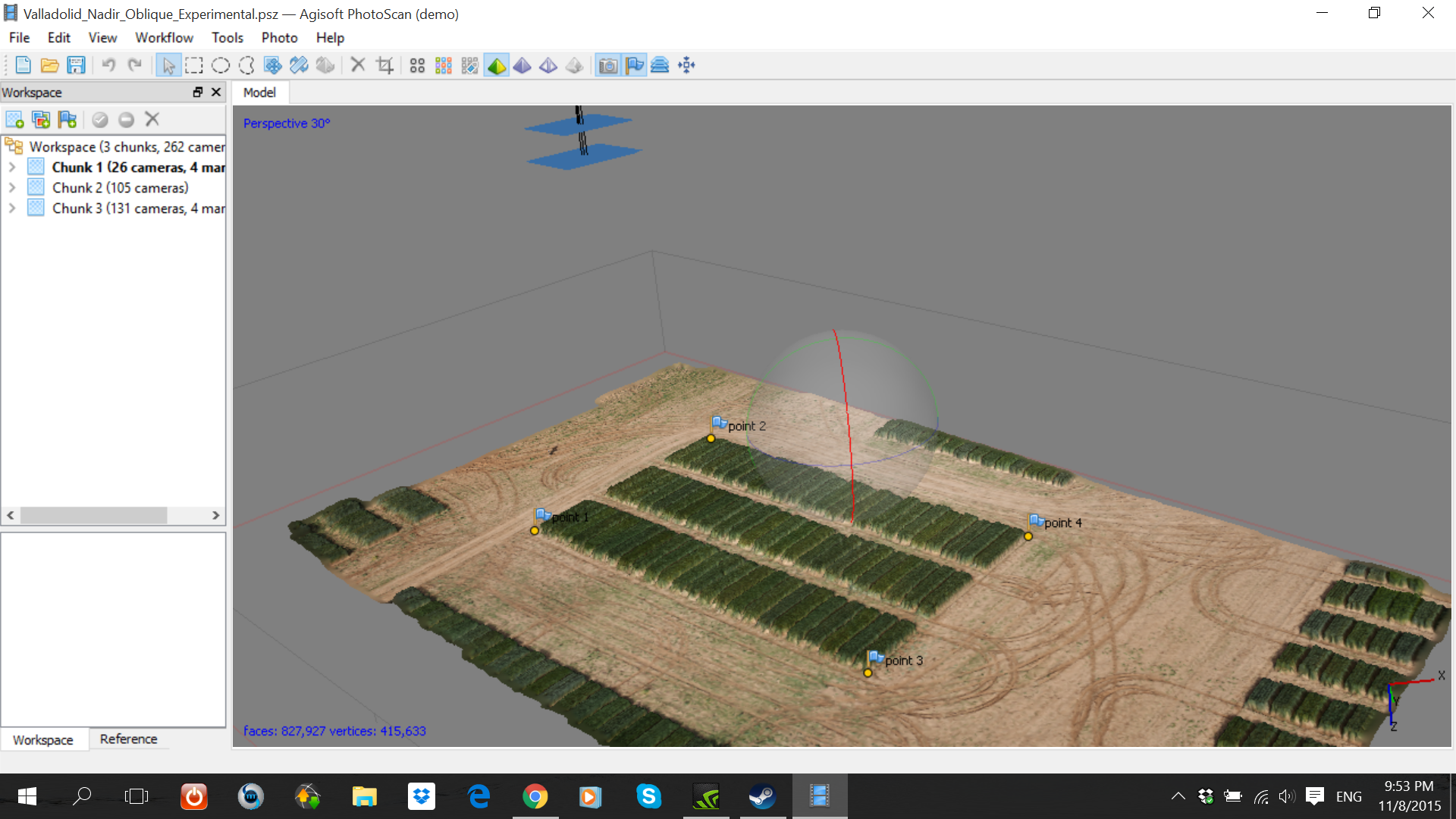Click the Add Chunk icon
The height and width of the screenshot is (819, 1456).
14,119
